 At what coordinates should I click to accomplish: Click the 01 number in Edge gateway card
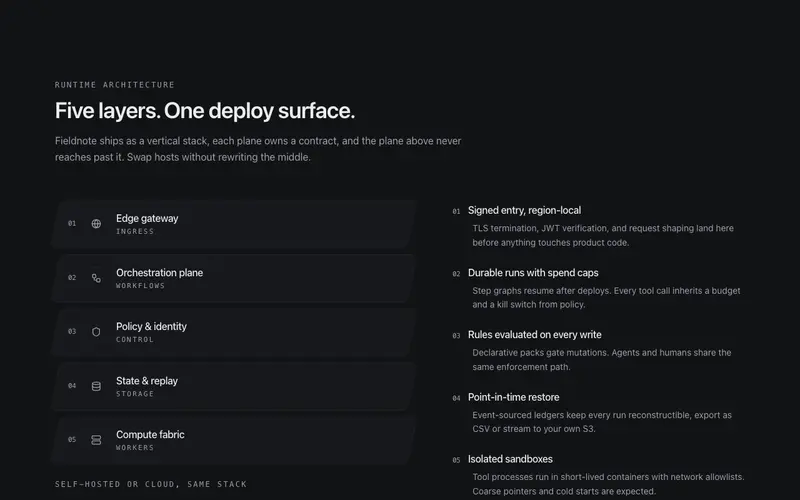(x=72, y=223)
